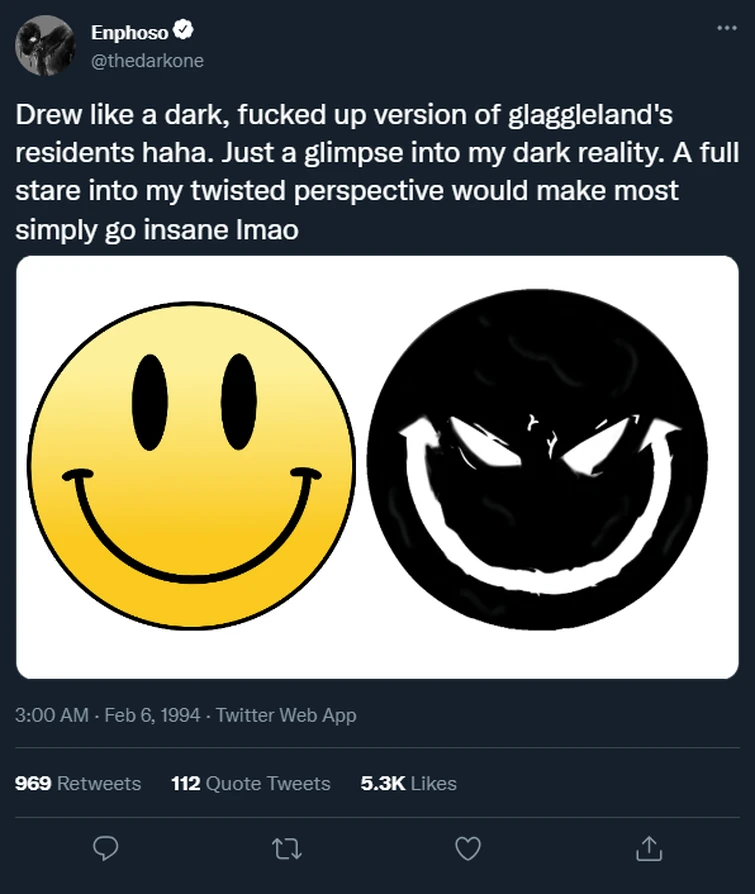Click the Twitter Web App source label

(x=286, y=715)
